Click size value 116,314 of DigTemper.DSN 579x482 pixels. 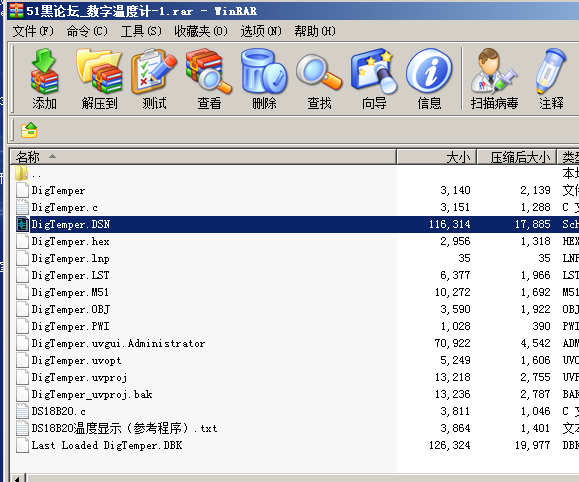coord(449,224)
